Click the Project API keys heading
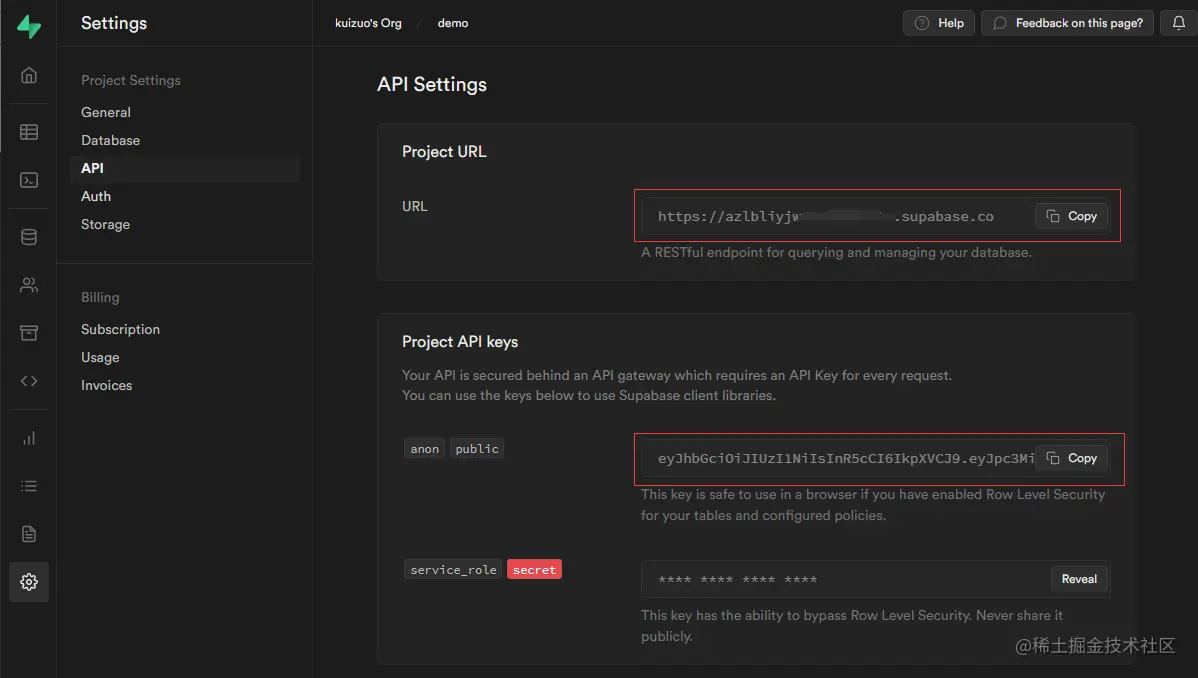This screenshot has width=1198, height=678. [460, 342]
